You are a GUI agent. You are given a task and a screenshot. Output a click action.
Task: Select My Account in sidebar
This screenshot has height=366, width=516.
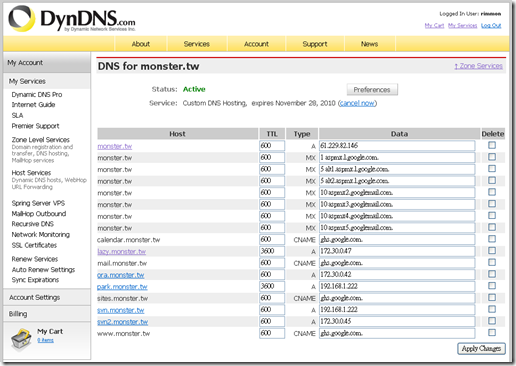click(x=47, y=63)
